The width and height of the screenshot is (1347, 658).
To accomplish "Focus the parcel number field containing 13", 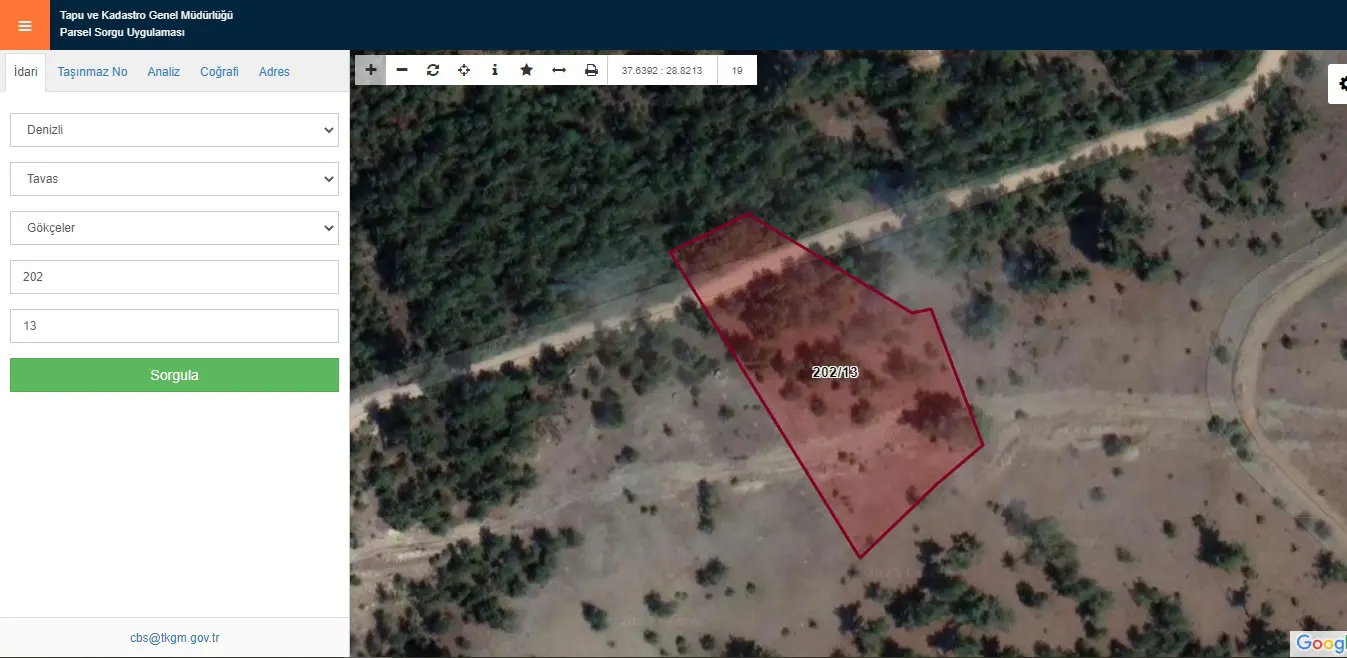I will [174, 326].
